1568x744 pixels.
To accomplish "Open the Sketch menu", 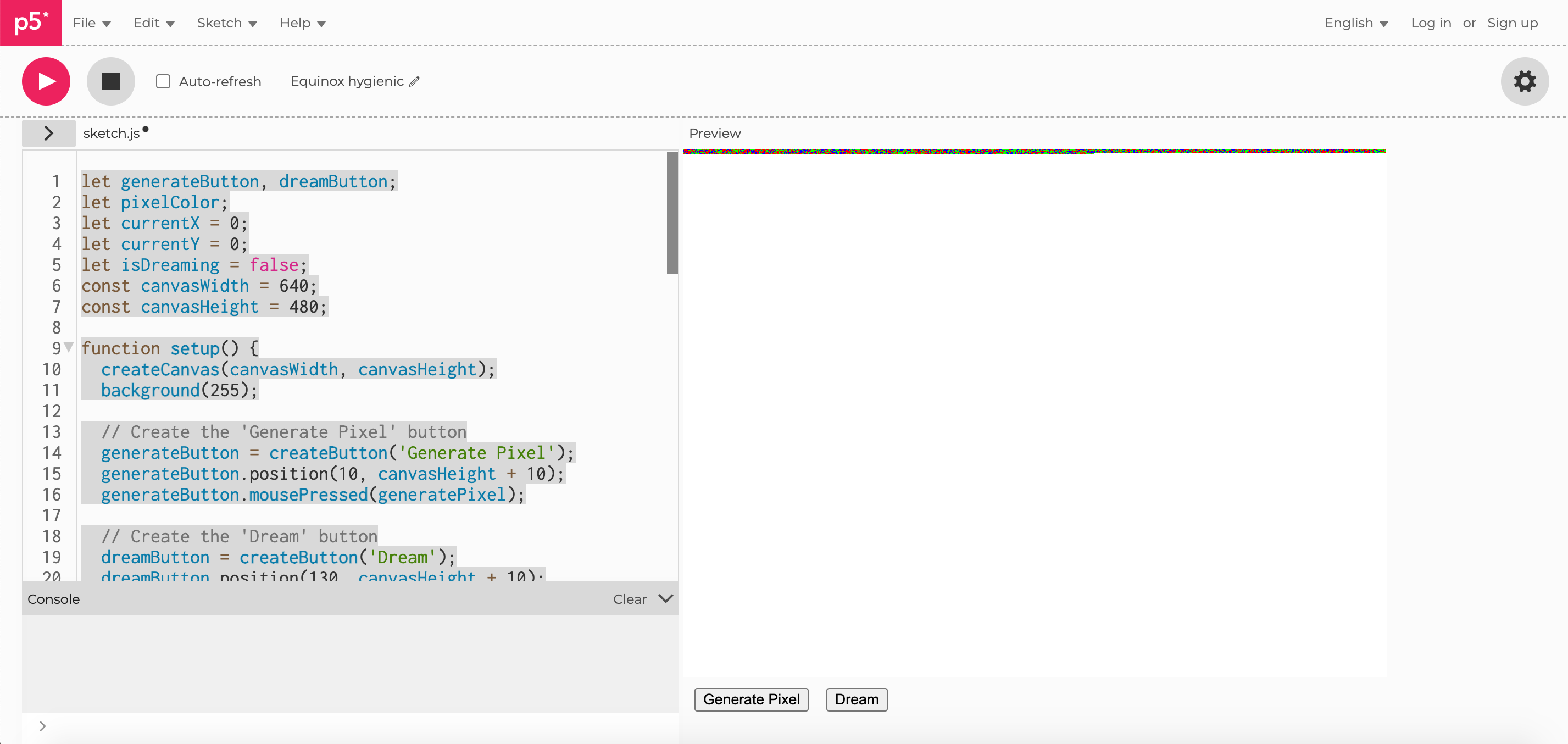I will point(226,23).
